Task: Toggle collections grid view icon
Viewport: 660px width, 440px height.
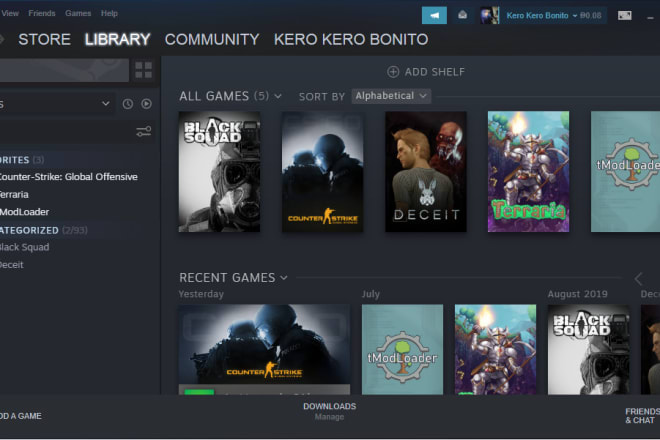Action: [x=144, y=70]
